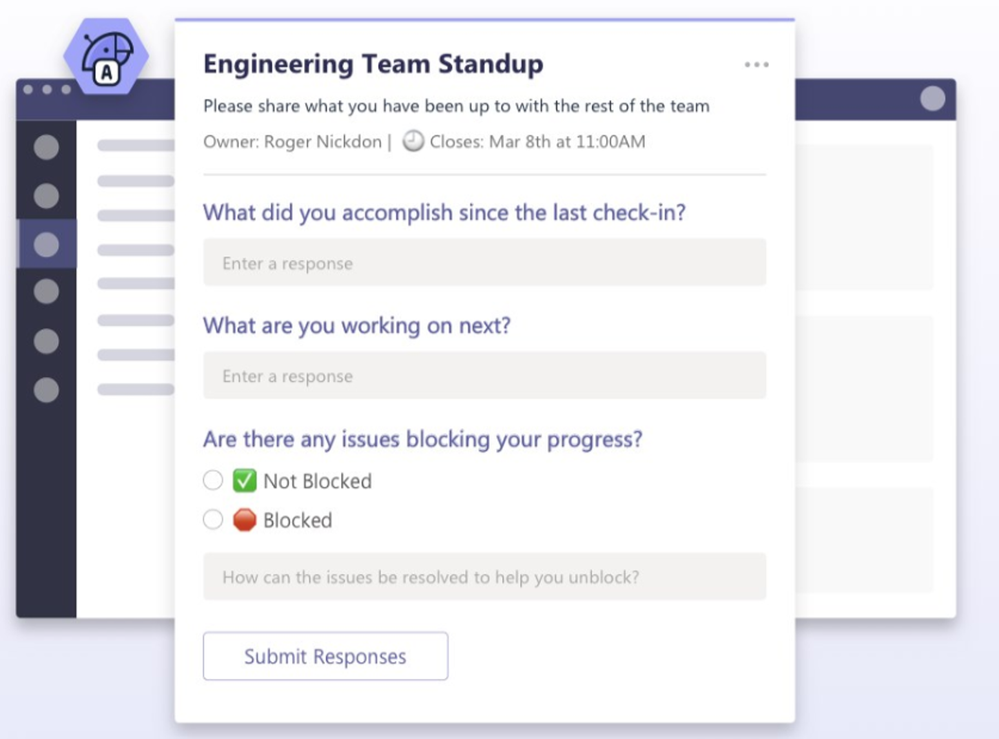
Task: Click the Engineering Team Standup title
Action: point(373,64)
